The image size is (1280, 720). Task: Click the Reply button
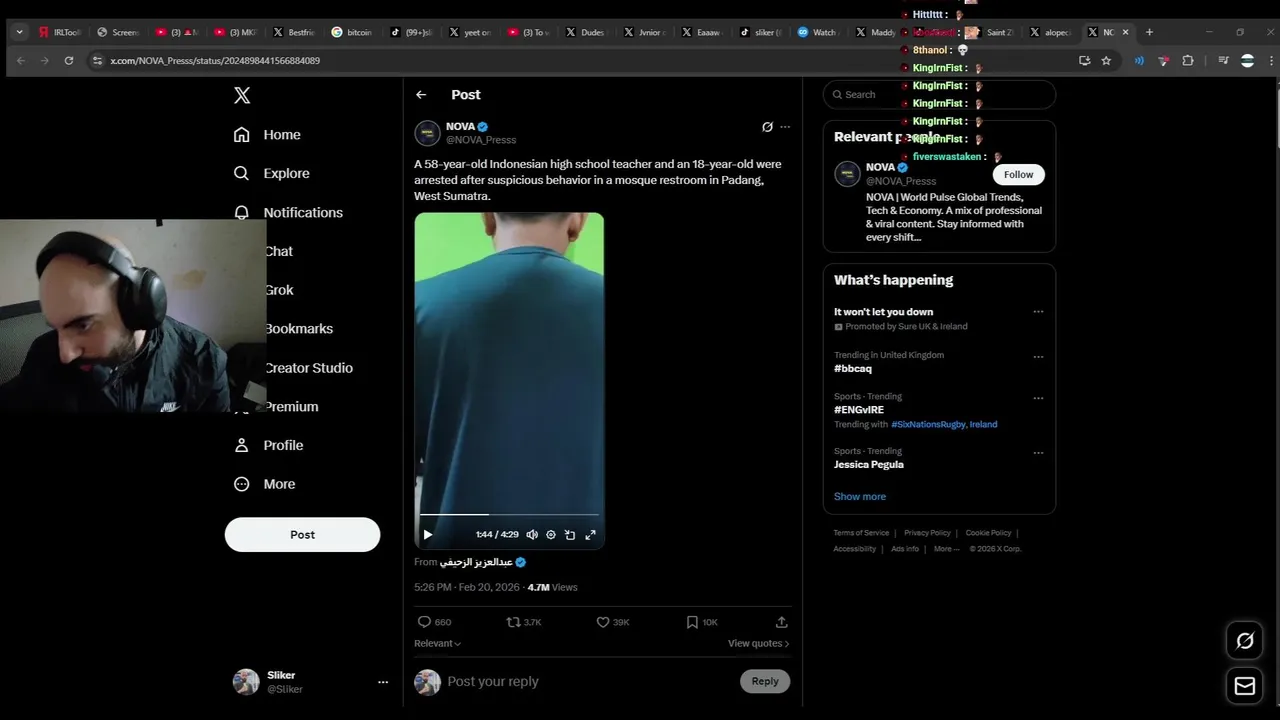click(x=765, y=681)
